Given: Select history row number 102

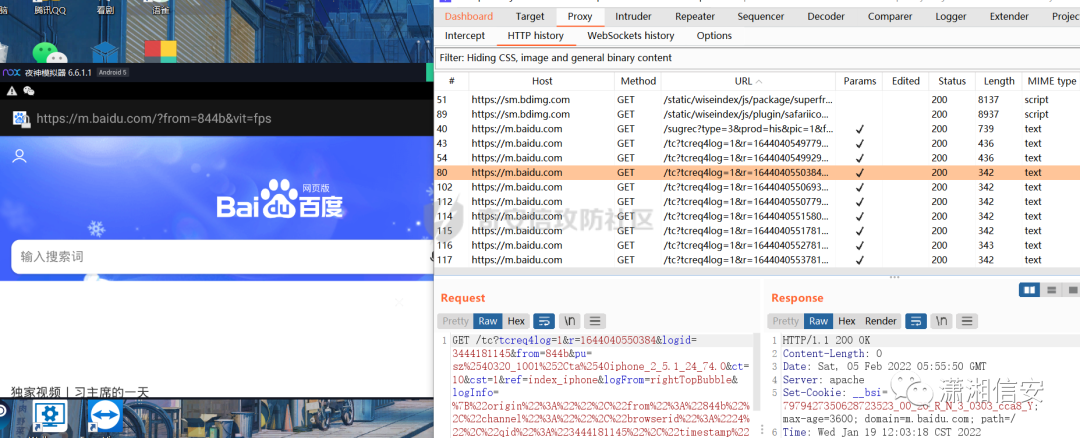Looking at the screenshot, I should click(x=757, y=187).
